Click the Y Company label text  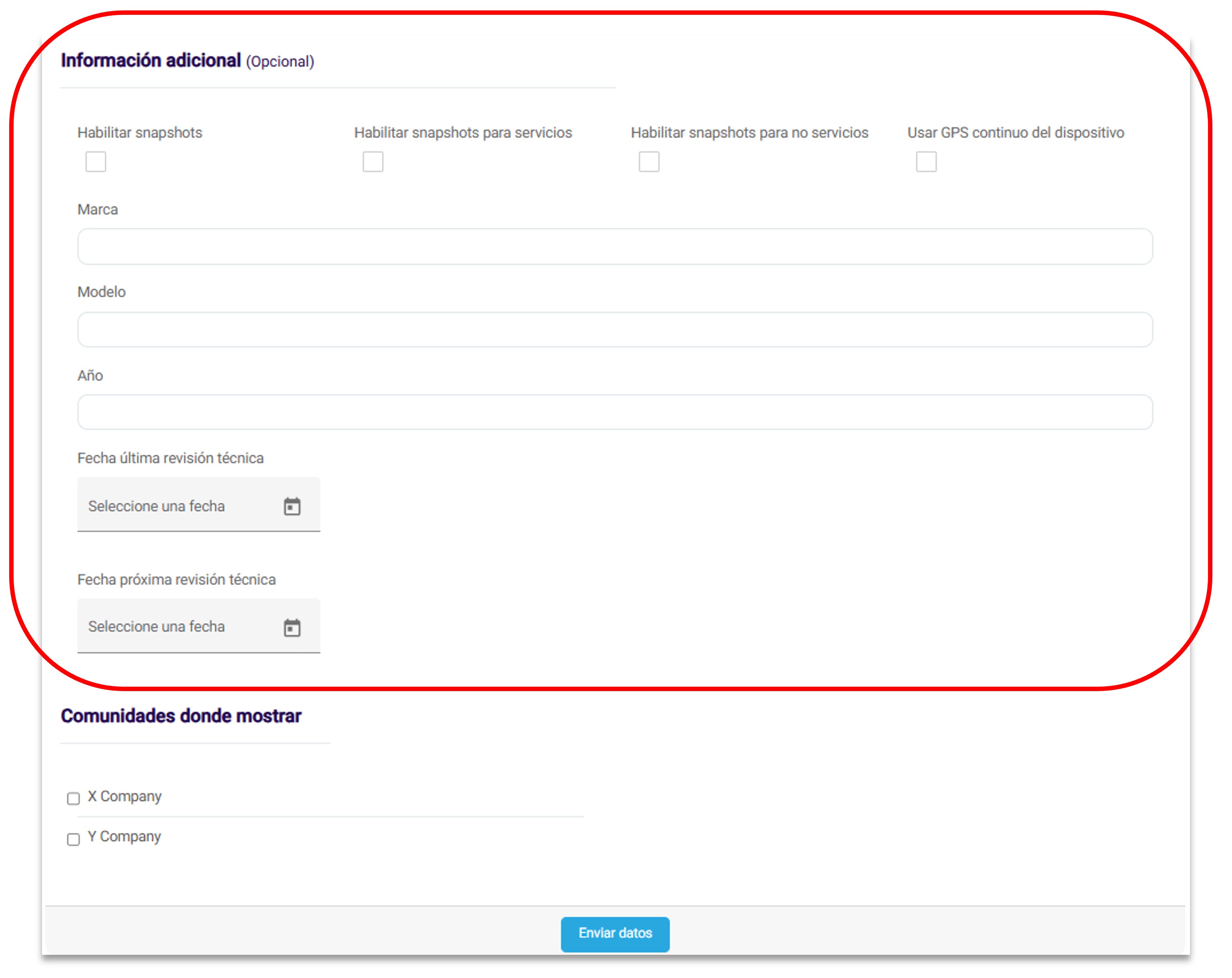pyautogui.click(x=124, y=836)
